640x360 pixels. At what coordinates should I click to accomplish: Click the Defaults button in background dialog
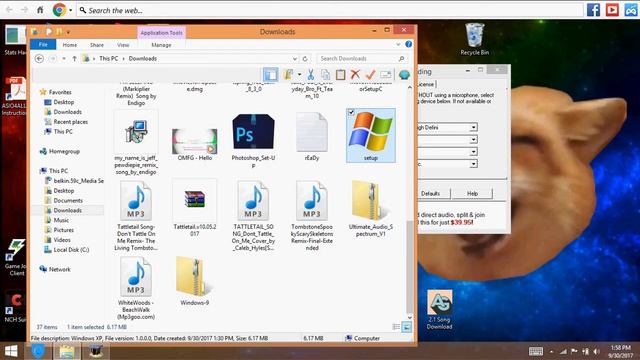[x=433, y=193]
